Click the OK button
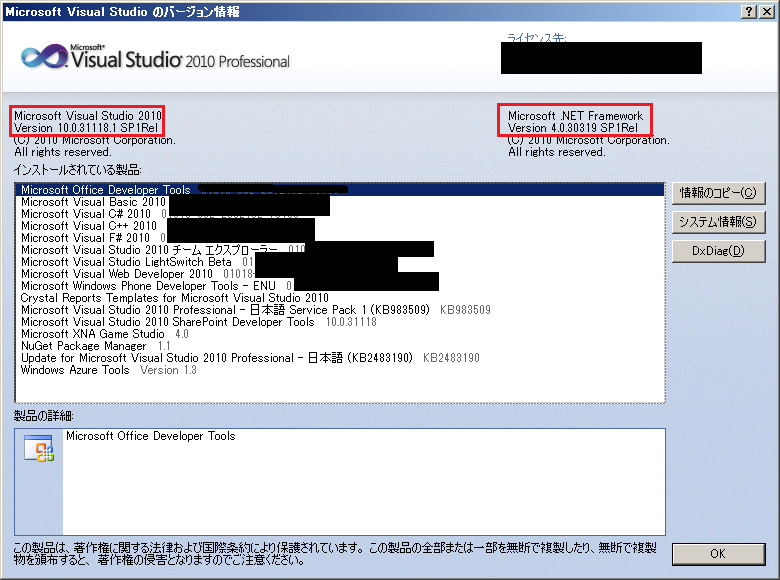The width and height of the screenshot is (780, 580). click(x=717, y=553)
